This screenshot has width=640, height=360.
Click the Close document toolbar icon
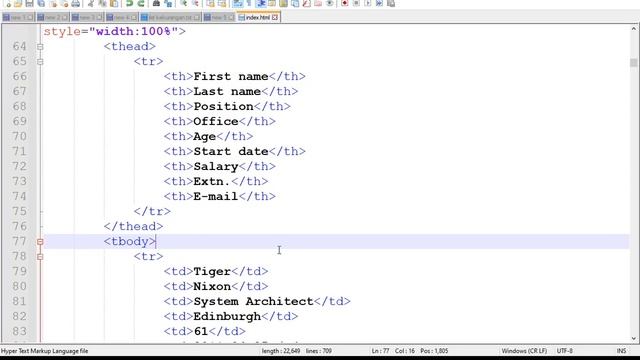[x=53, y=4]
